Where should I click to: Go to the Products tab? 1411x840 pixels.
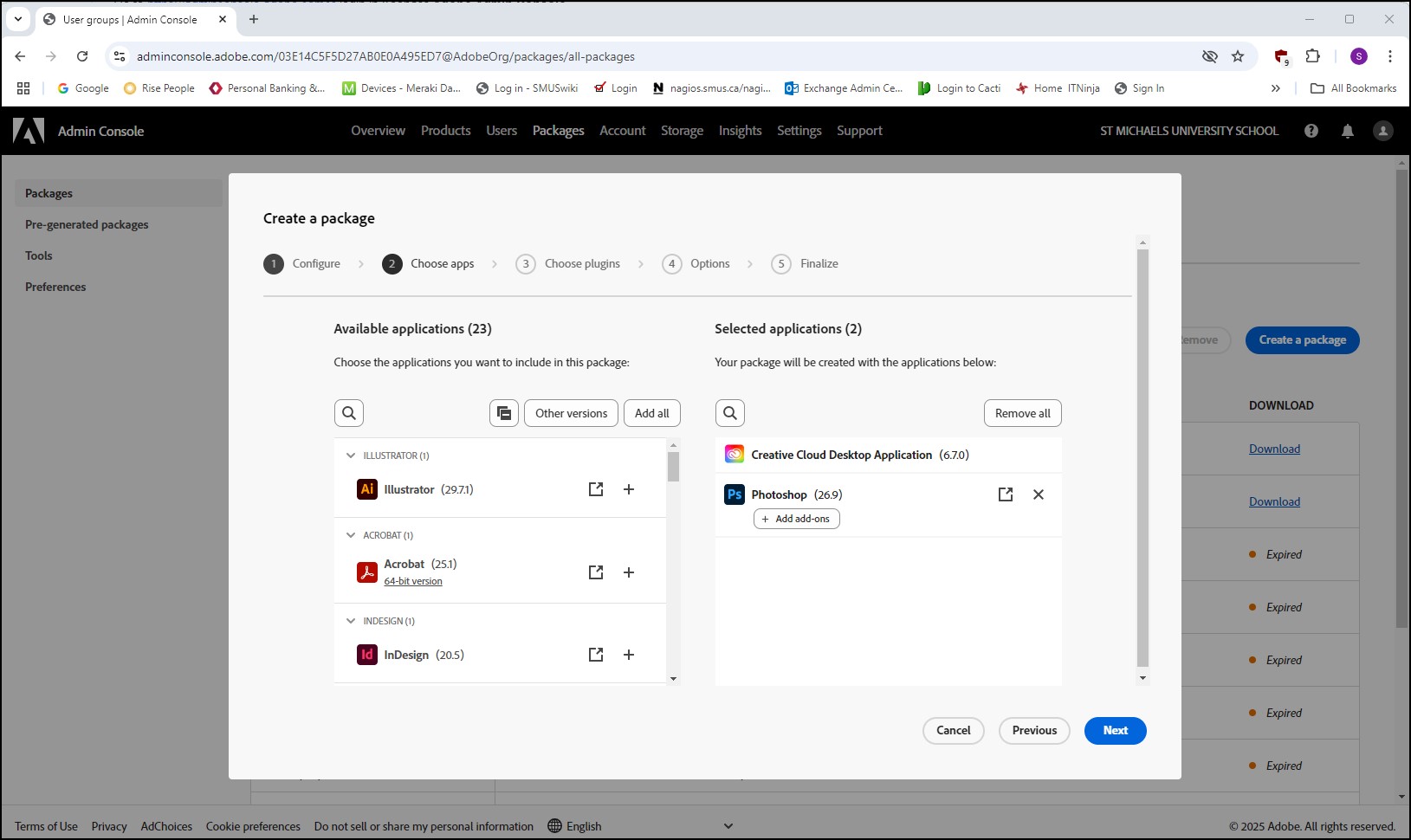(x=446, y=131)
